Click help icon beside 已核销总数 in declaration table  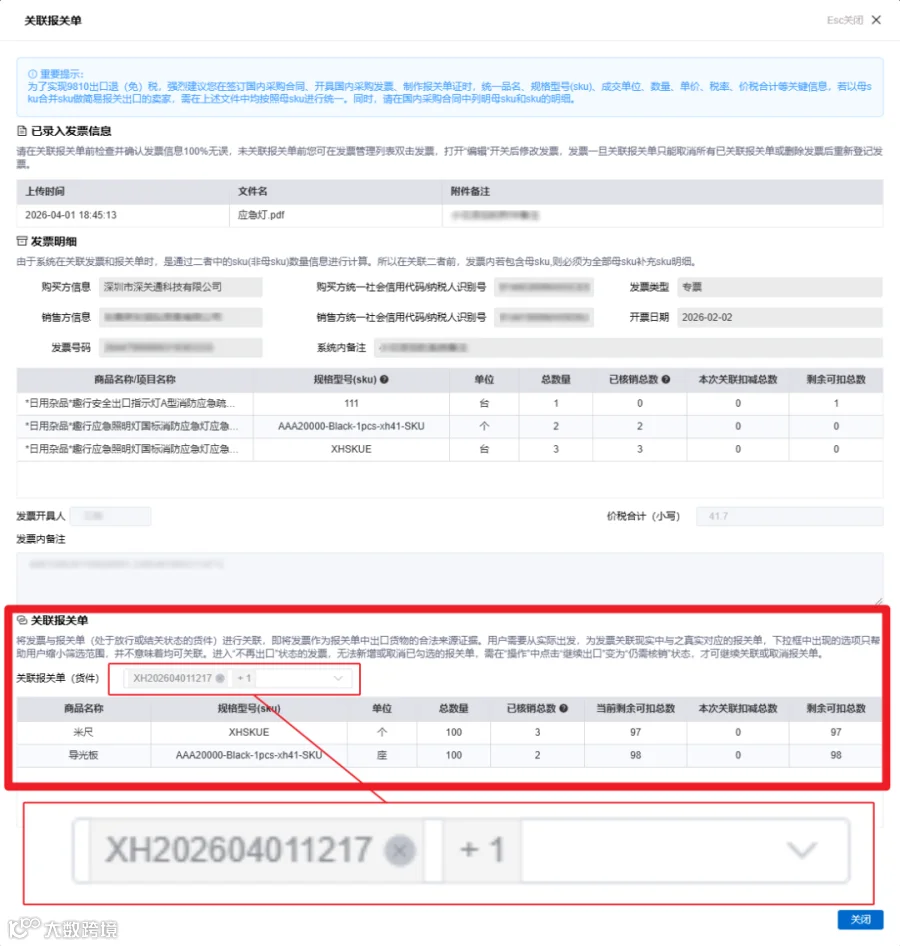[x=563, y=708]
